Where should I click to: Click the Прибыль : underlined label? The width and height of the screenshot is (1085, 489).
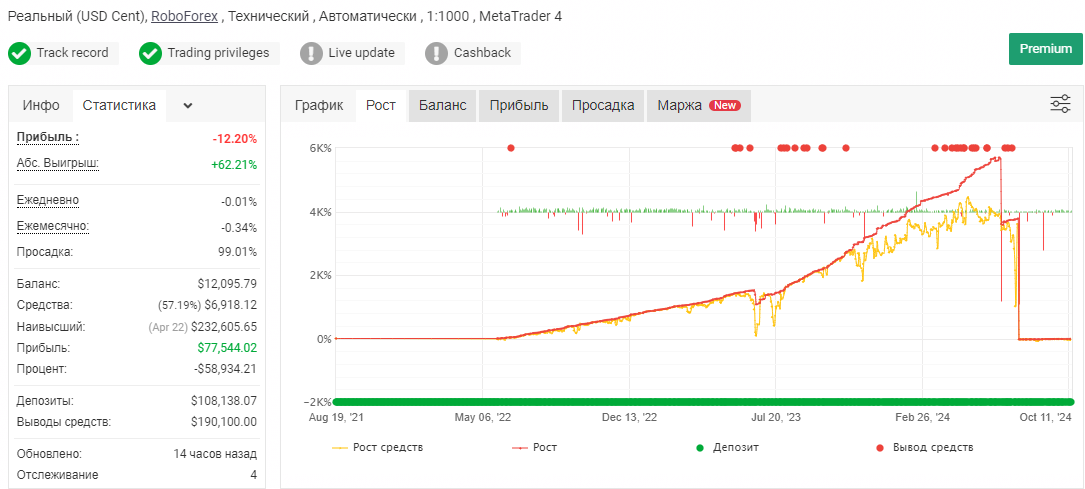point(48,138)
